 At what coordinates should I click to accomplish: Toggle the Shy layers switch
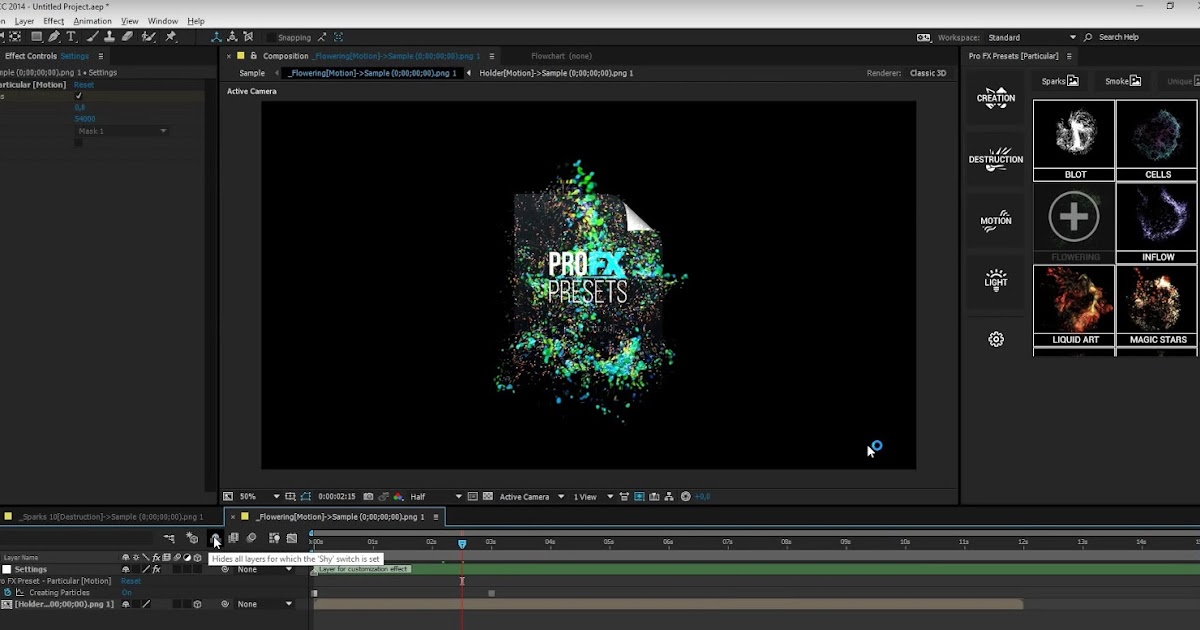tap(216, 539)
